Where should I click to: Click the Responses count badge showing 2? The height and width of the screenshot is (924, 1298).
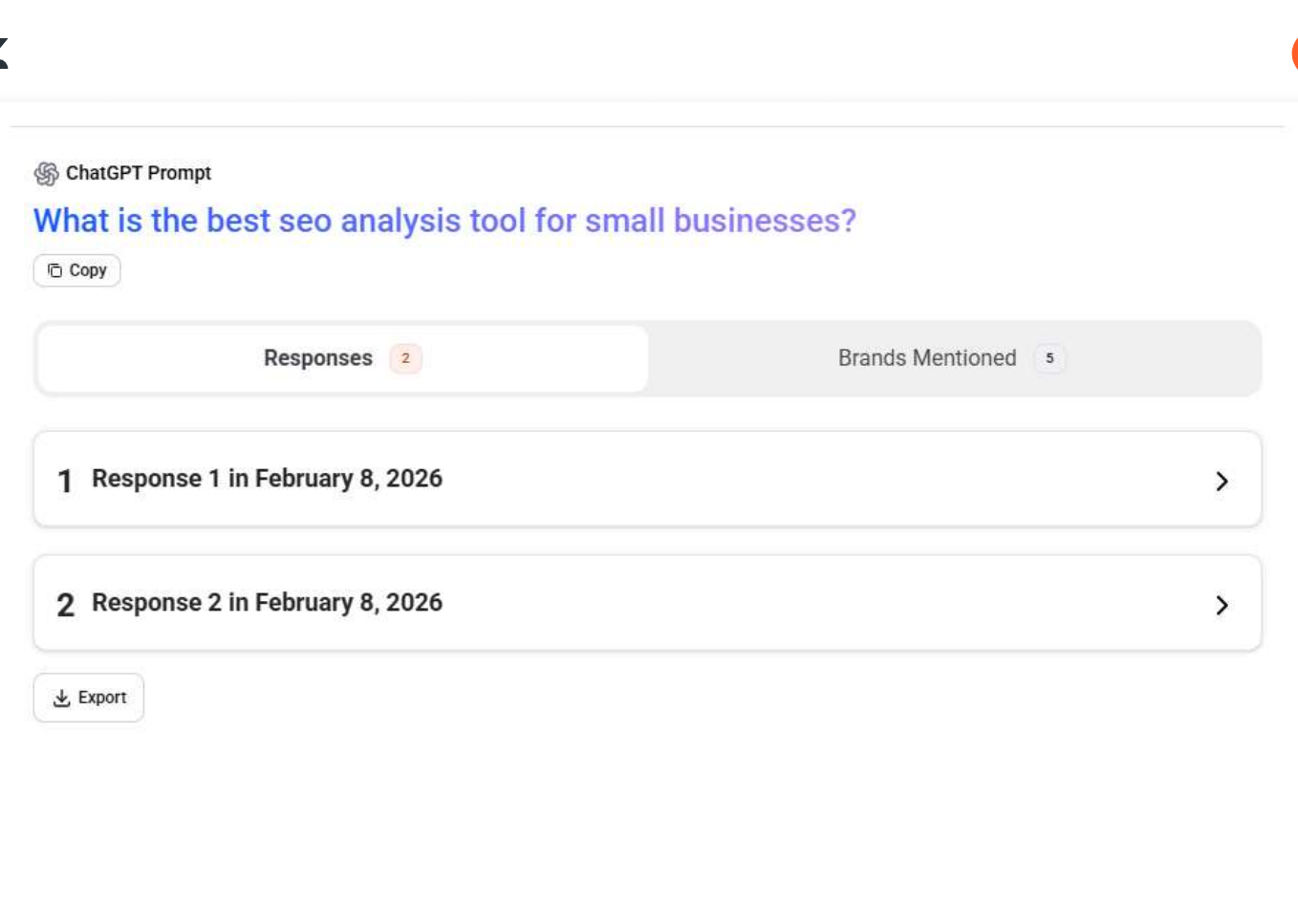[405, 358]
